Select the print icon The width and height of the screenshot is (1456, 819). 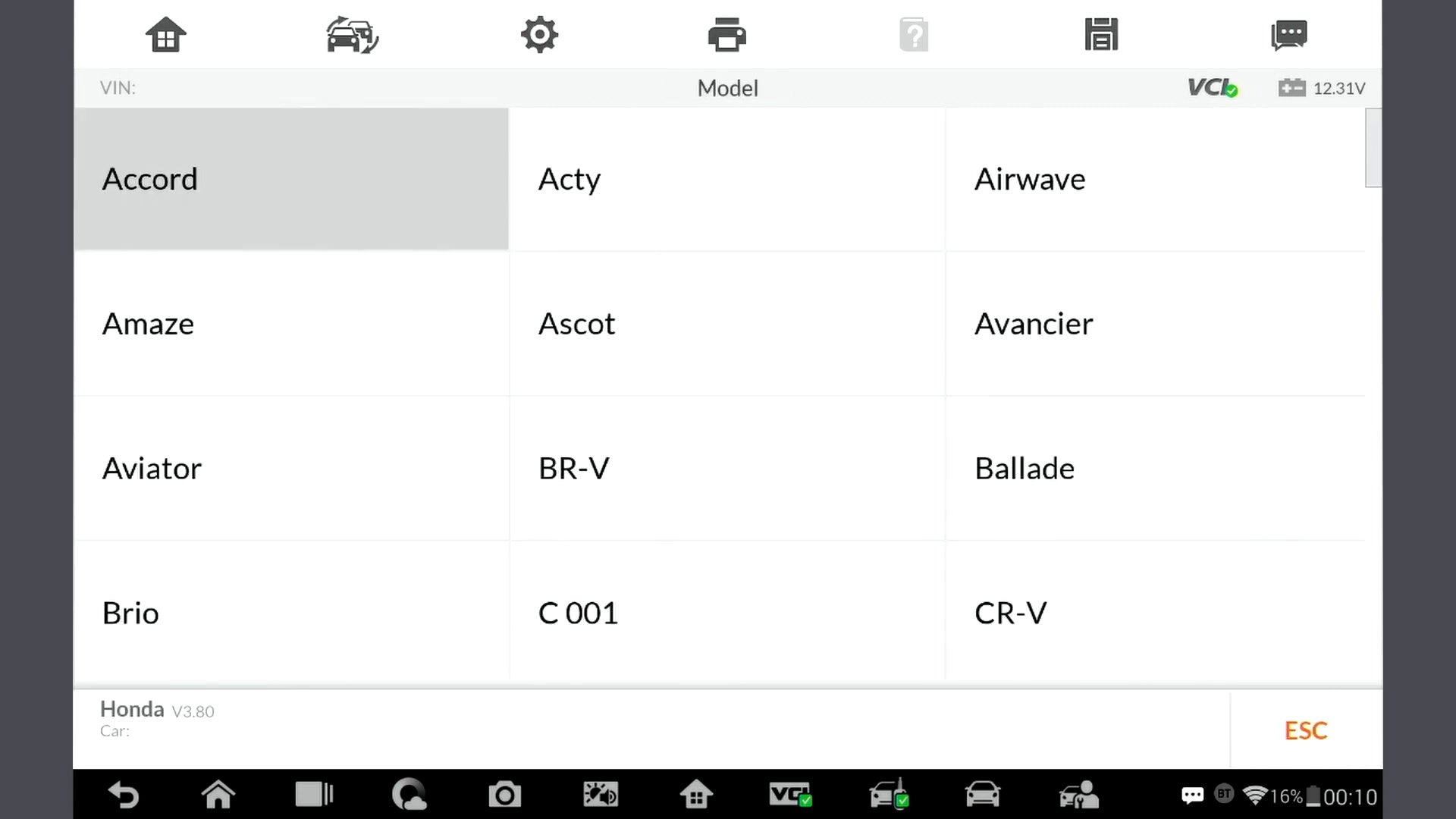coord(726,35)
